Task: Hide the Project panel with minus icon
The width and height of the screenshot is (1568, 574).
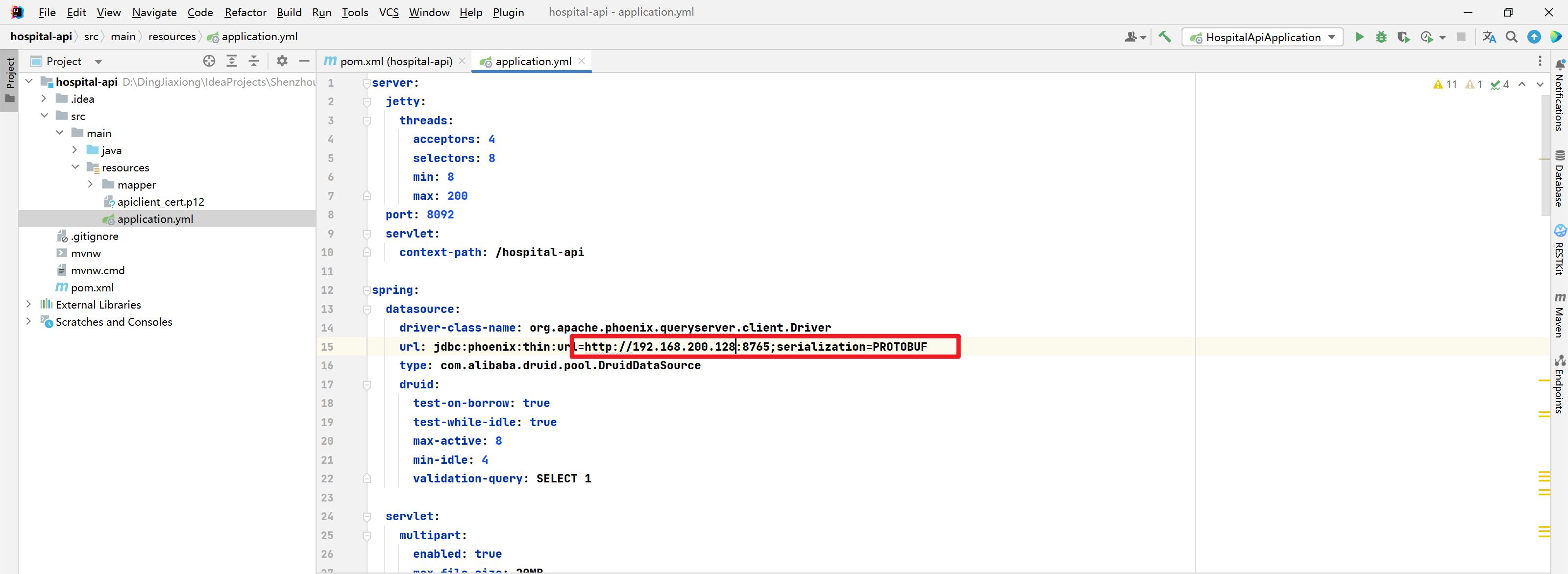Action: pos(304,61)
